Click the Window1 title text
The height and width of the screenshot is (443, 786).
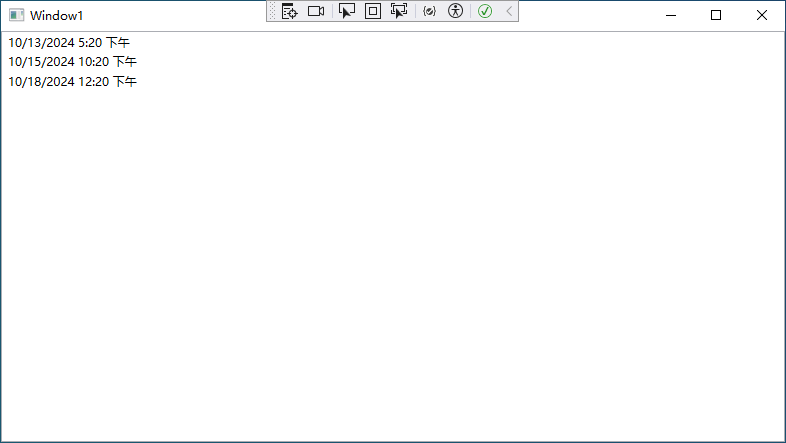(56, 15)
